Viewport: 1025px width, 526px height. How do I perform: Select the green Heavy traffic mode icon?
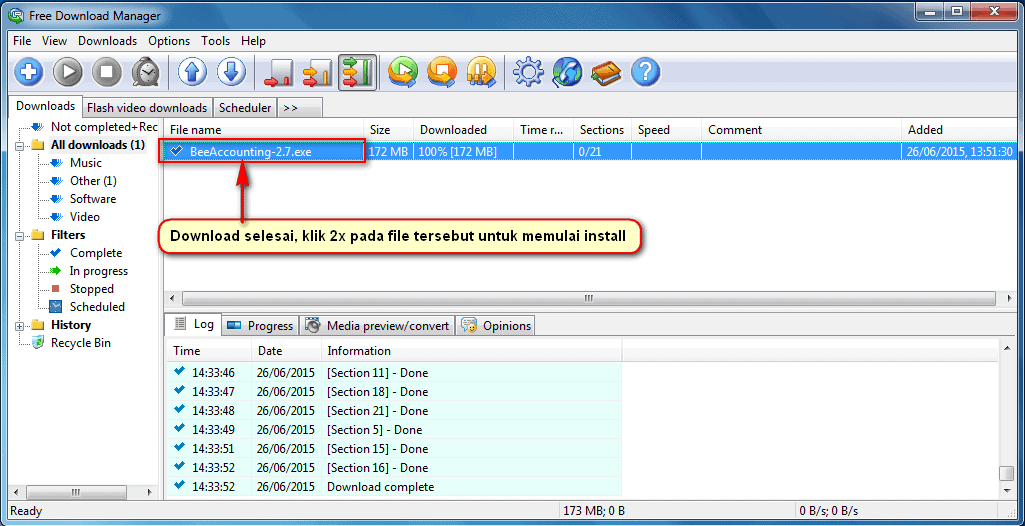358,72
